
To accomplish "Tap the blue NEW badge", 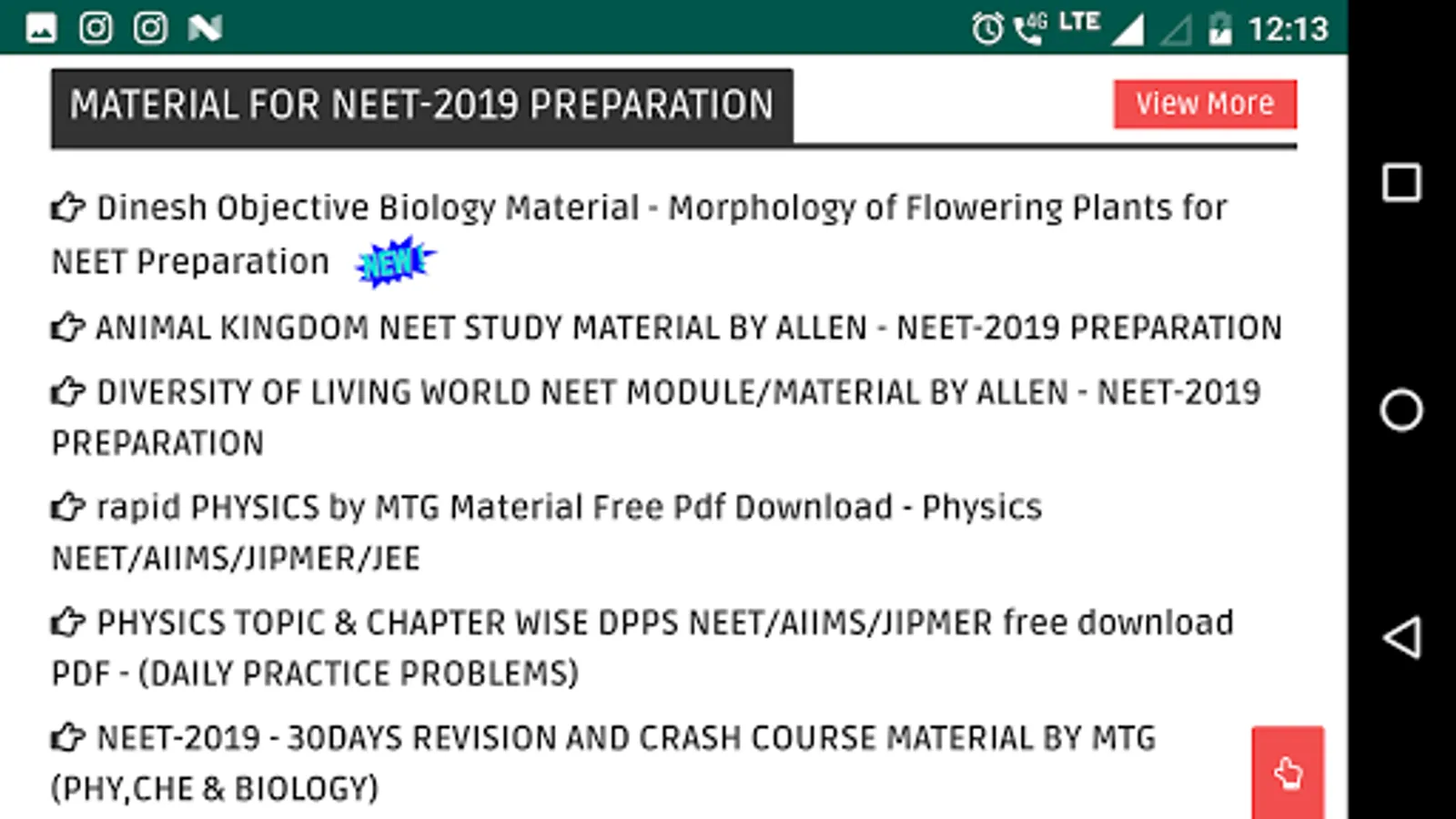I will click(x=394, y=263).
